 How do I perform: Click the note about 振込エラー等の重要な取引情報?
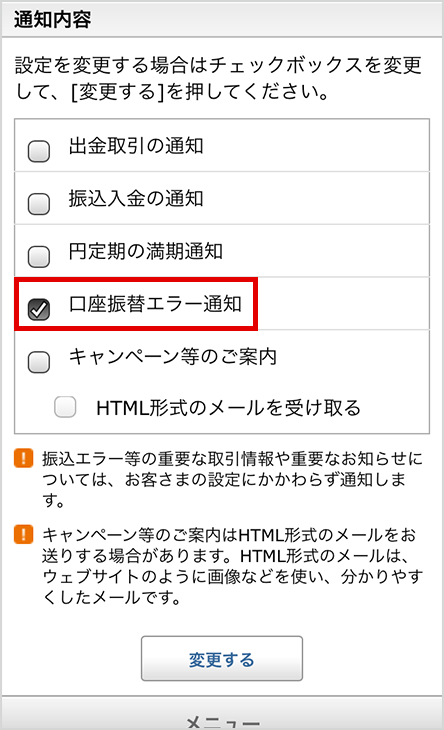232,479
